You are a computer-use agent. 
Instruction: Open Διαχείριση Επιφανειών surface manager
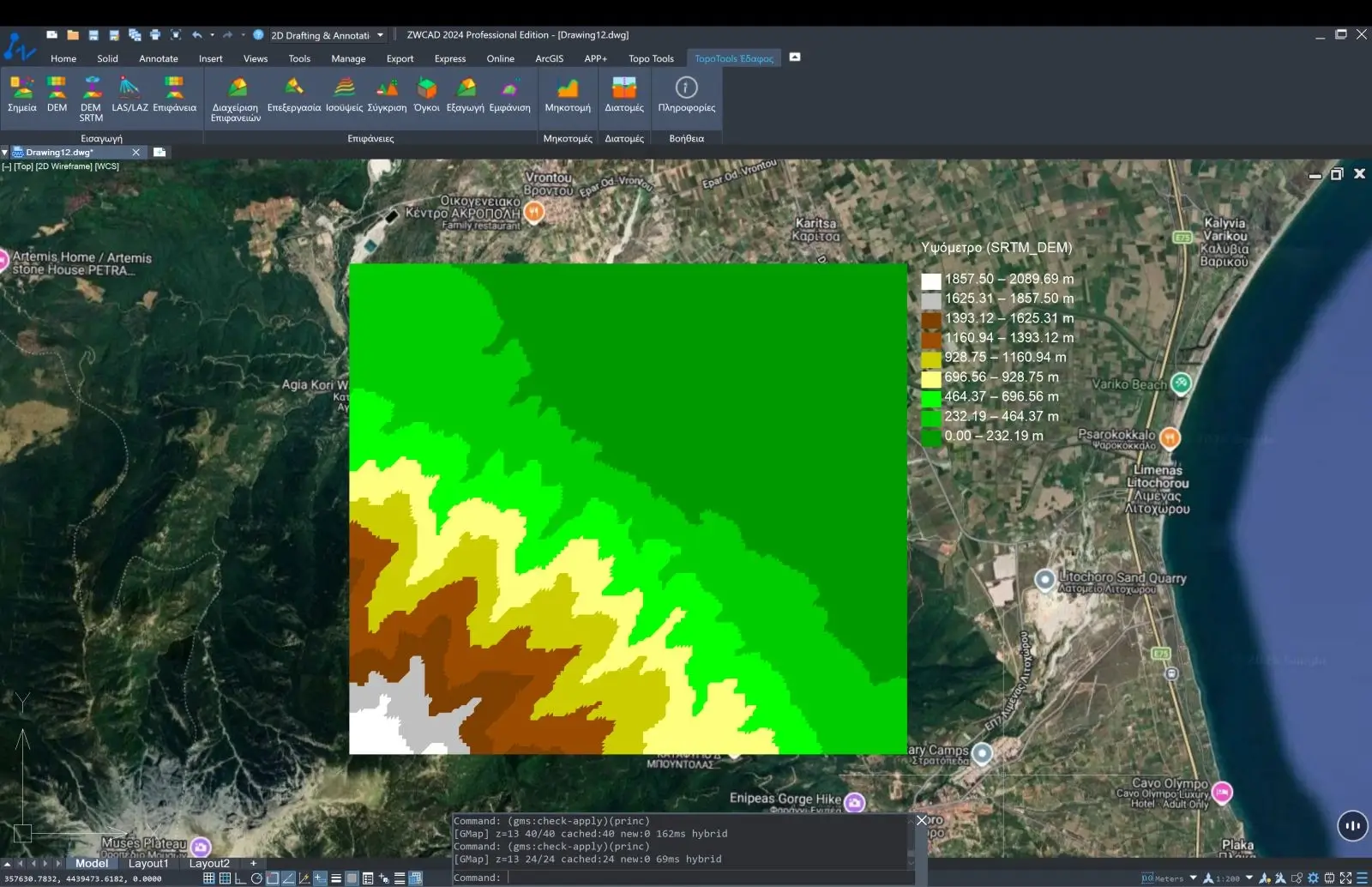pos(236,99)
